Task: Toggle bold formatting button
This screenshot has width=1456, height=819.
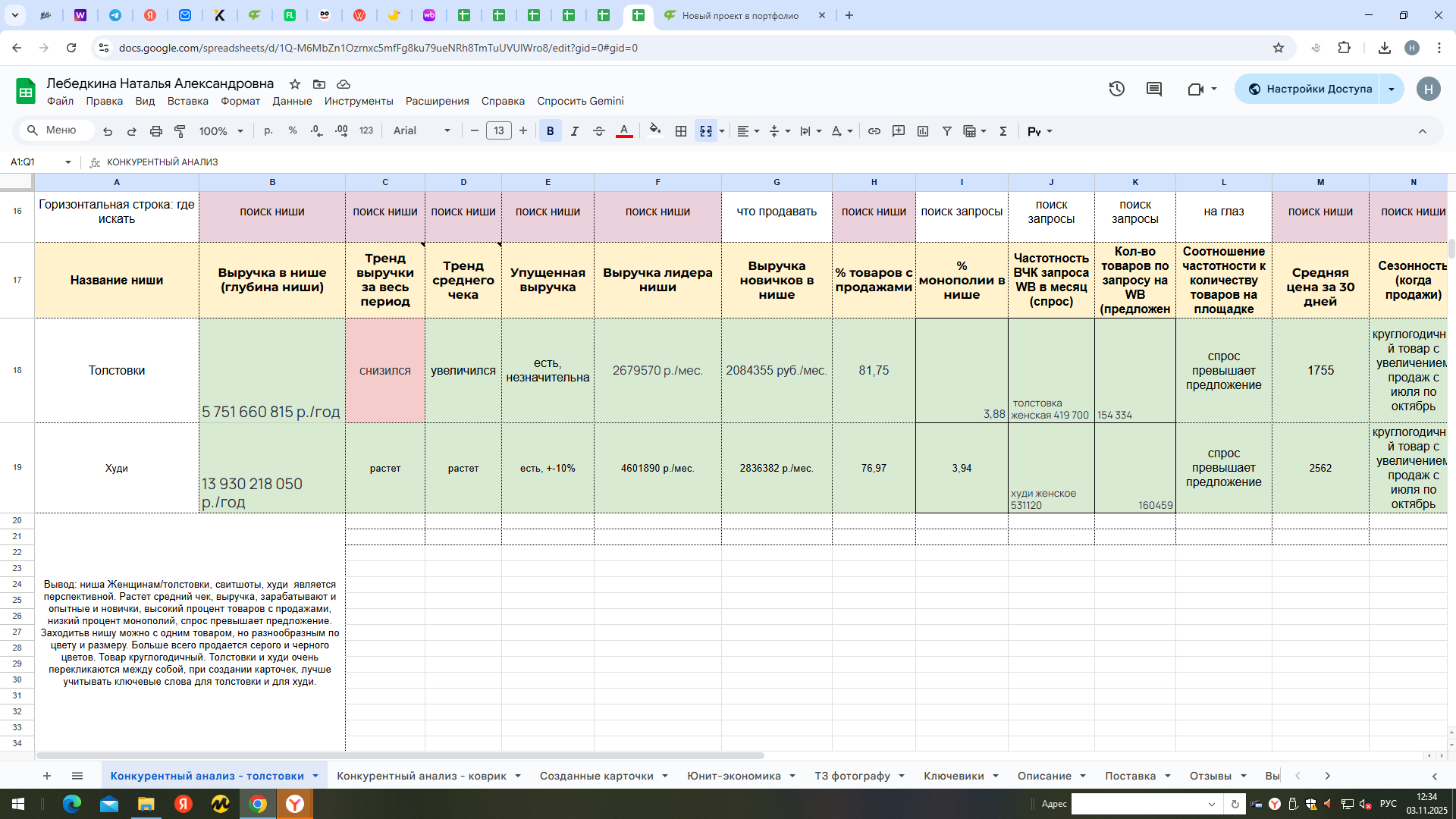Action: (x=551, y=131)
